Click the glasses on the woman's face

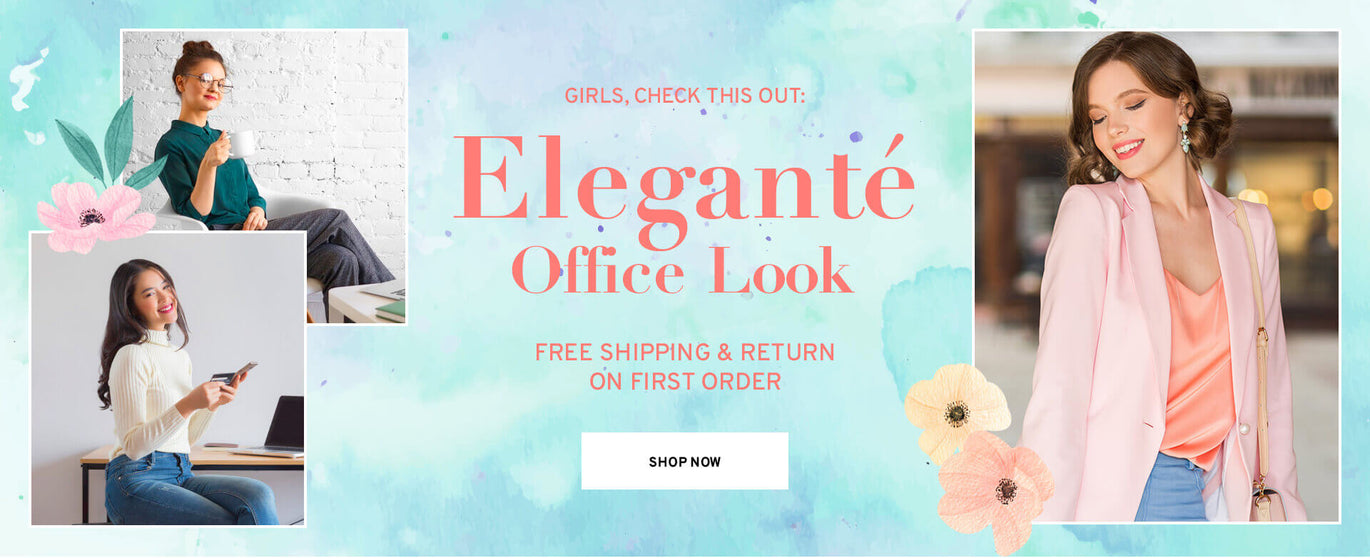(x=210, y=82)
